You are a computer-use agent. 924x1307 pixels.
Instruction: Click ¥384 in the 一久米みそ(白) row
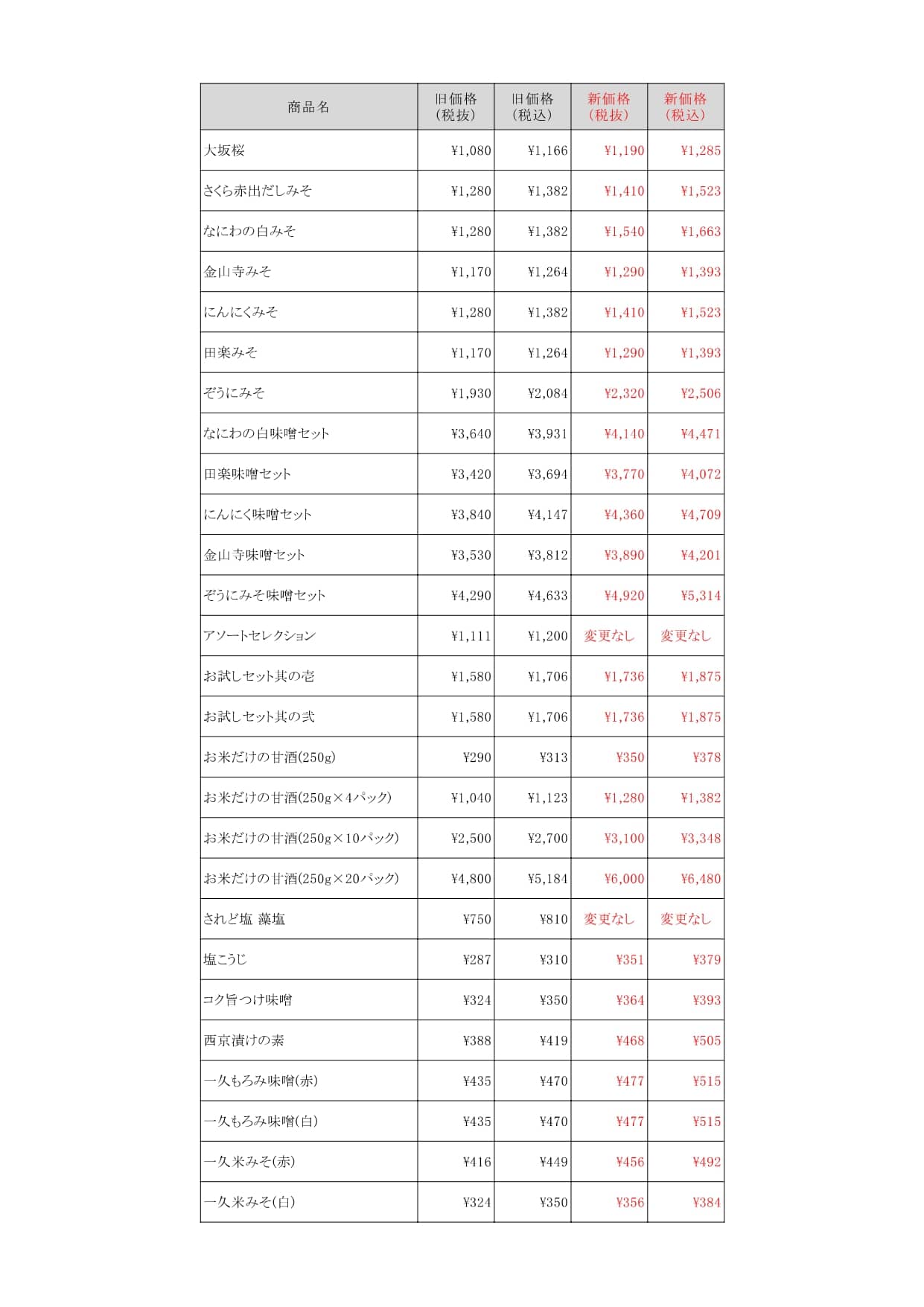click(x=707, y=1202)
